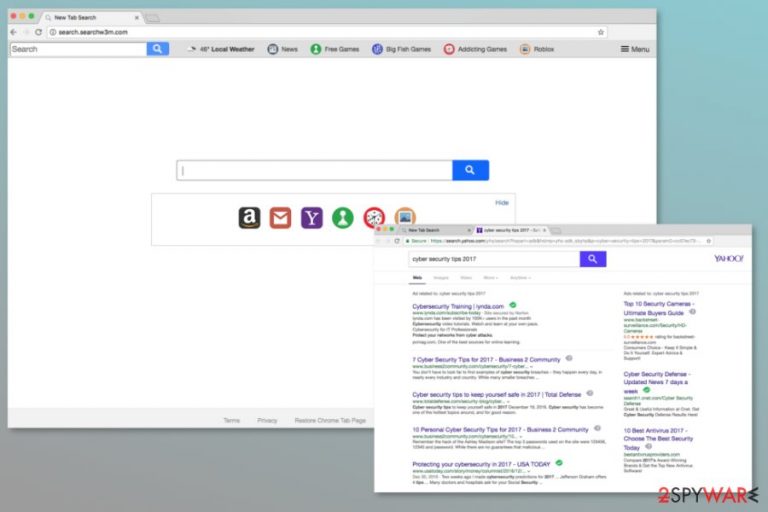768x512 pixels.
Task: Click Restore Chrome Tab Page link
Action: pyautogui.click(x=330, y=420)
